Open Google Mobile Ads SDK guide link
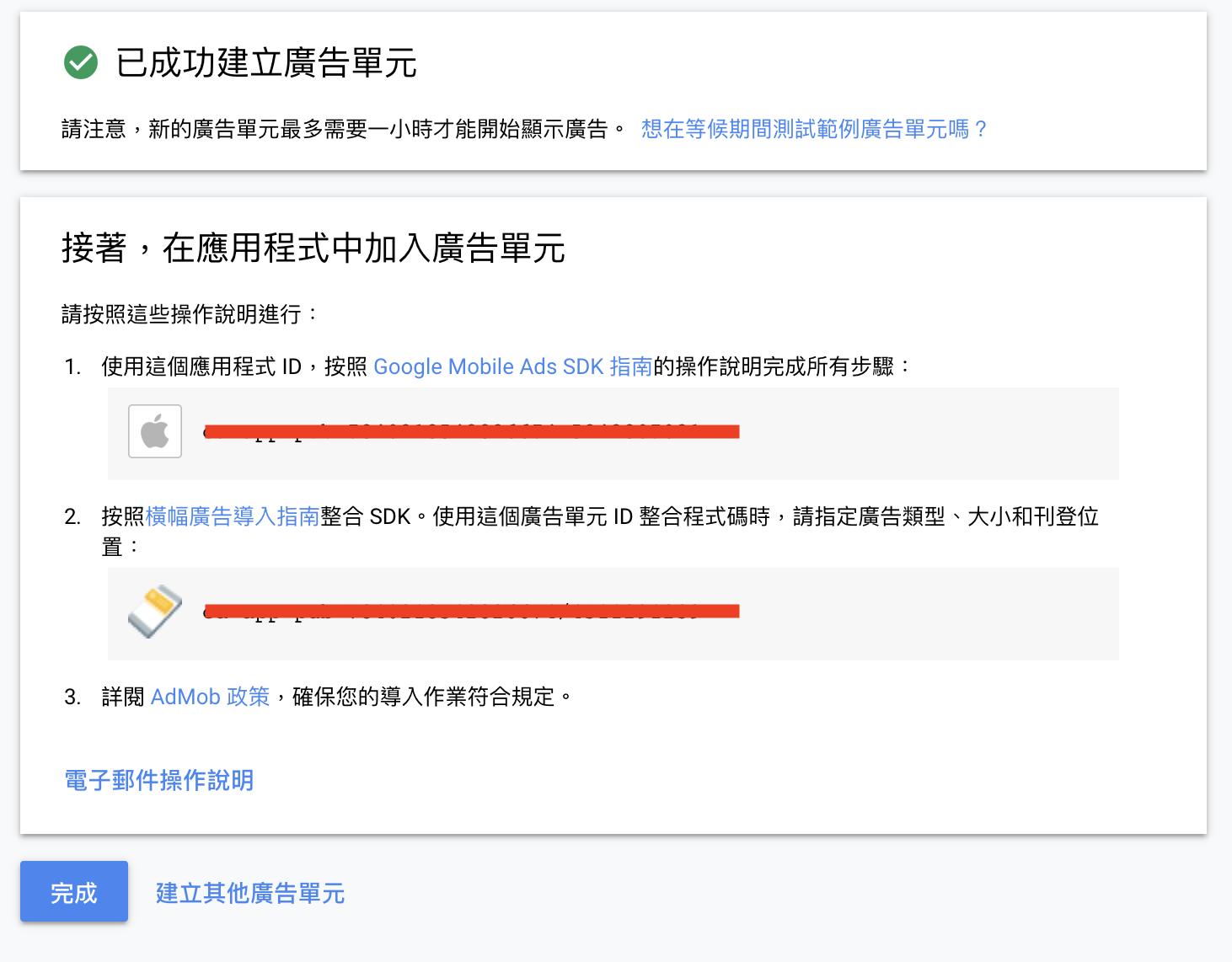The height and width of the screenshot is (962, 1232). click(x=512, y=366)
